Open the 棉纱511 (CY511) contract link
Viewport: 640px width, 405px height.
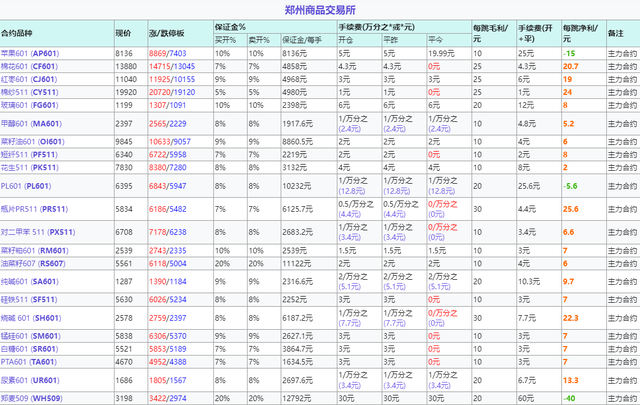(x=29, y=92)
